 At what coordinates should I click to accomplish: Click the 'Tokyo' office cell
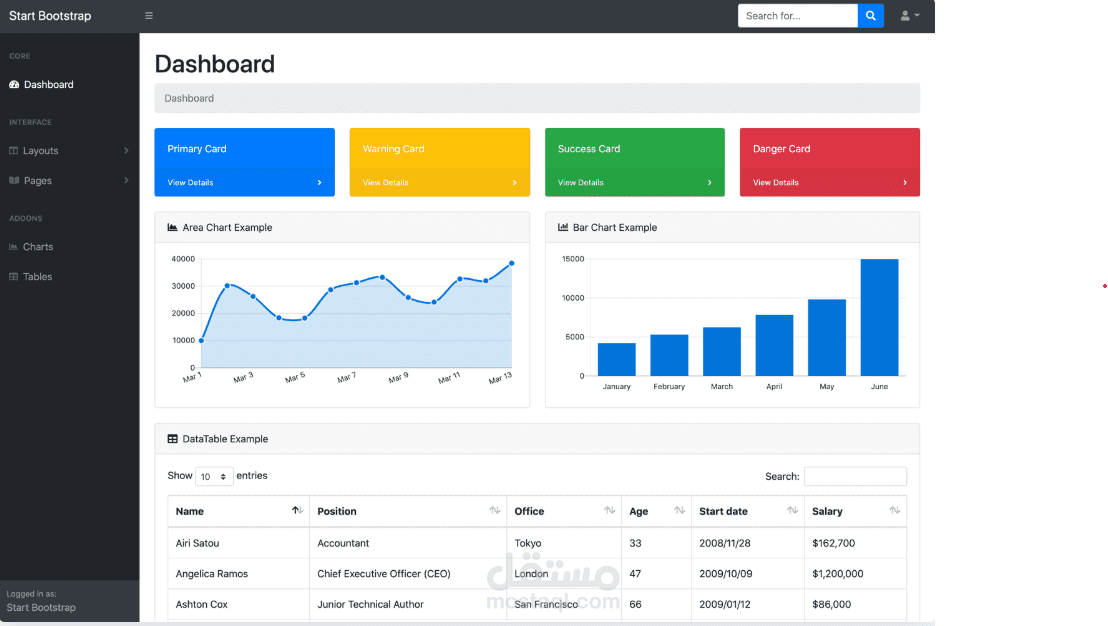coord(564,543)
